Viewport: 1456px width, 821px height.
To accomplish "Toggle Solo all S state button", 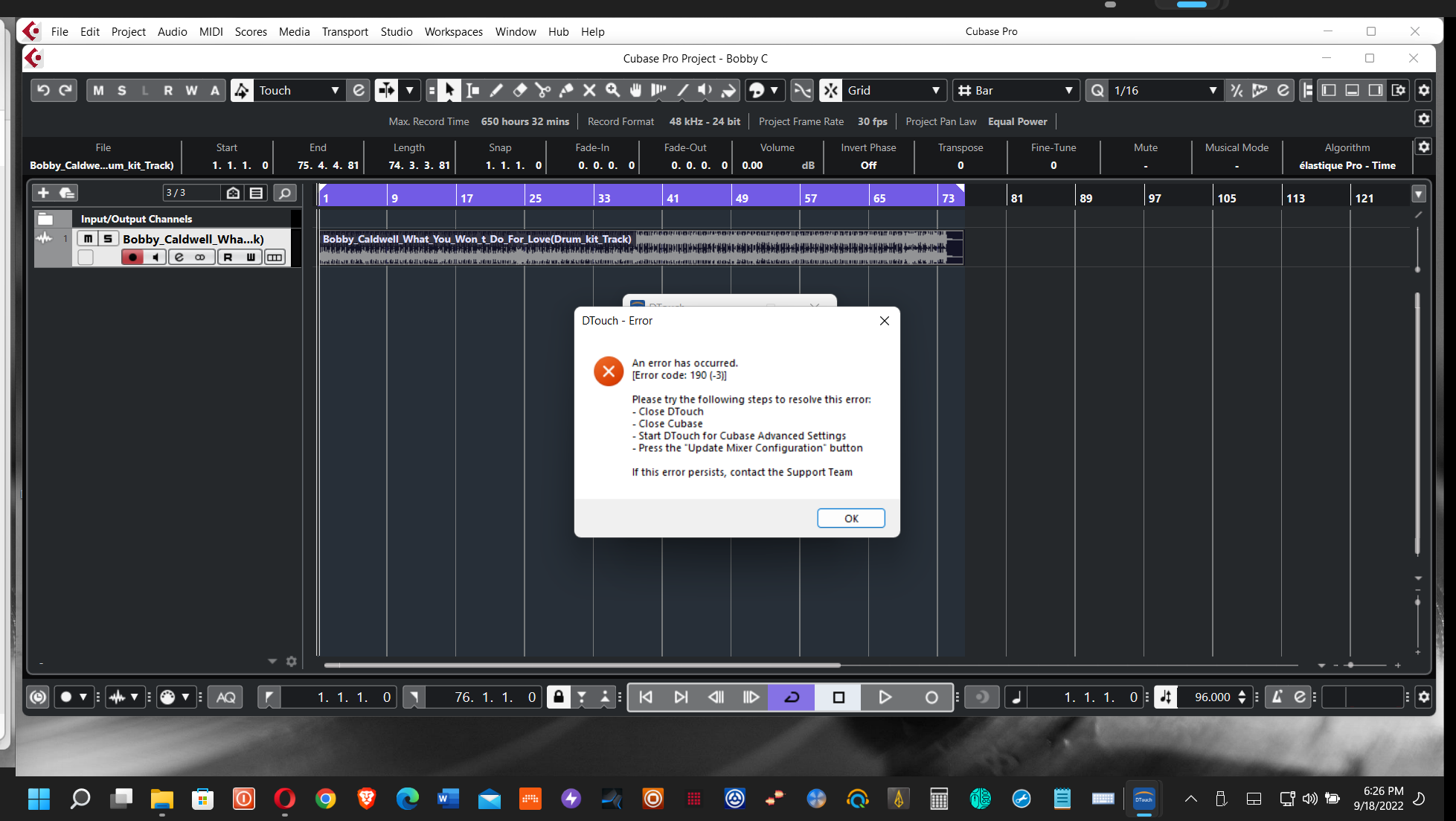I will click(x=122, y=90).
